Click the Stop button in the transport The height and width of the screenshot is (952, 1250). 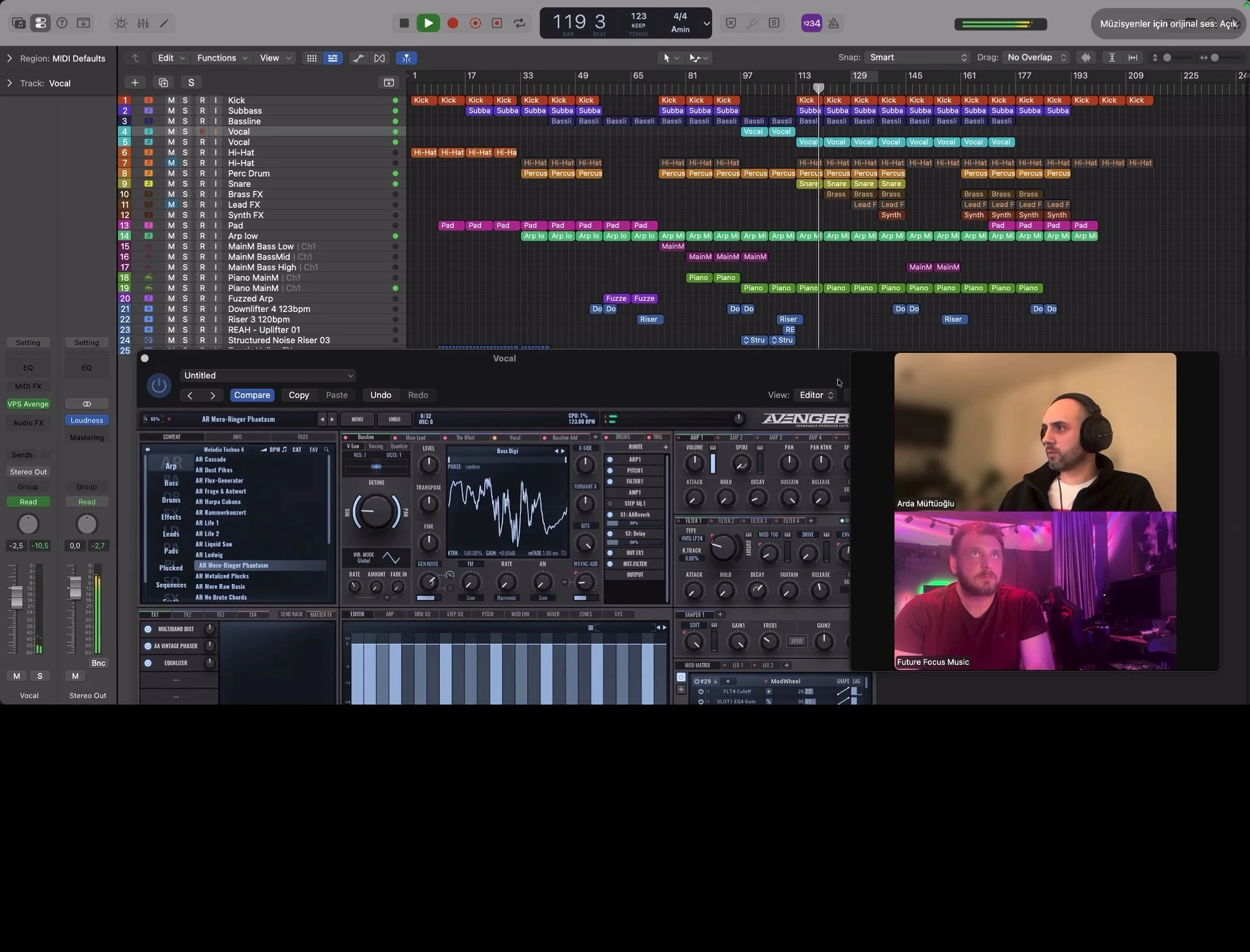[404, 23]
